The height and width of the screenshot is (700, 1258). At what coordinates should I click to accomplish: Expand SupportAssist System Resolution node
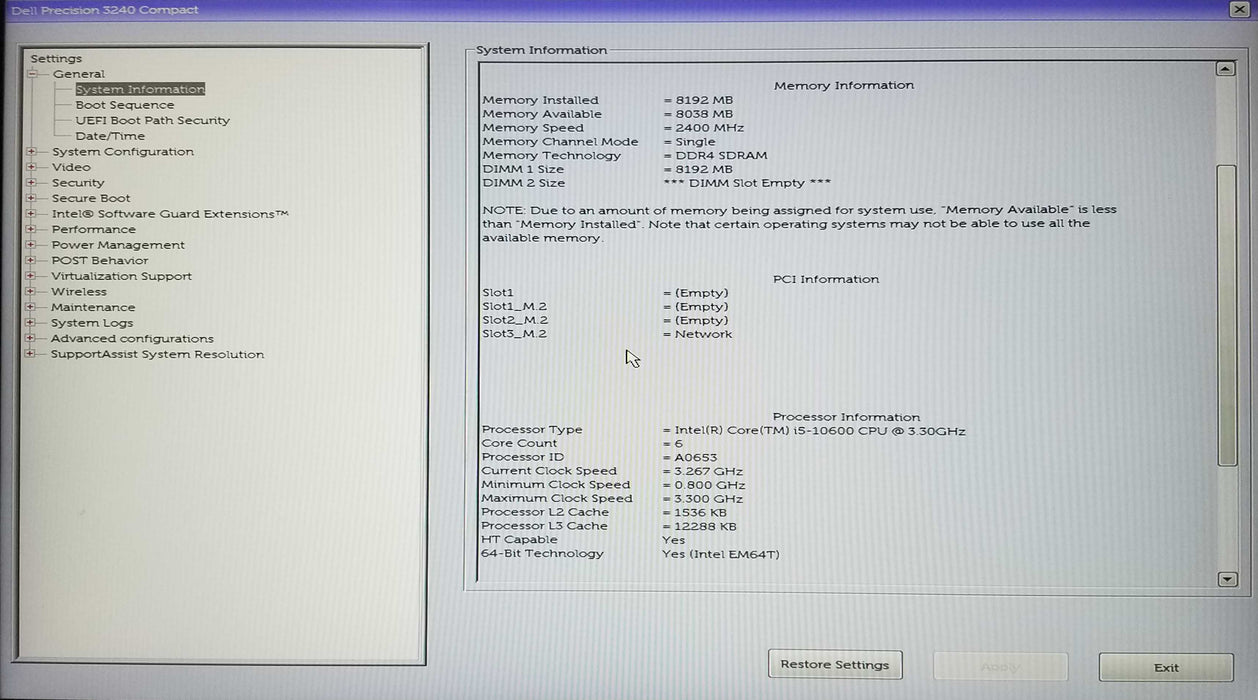coord(32,354)
